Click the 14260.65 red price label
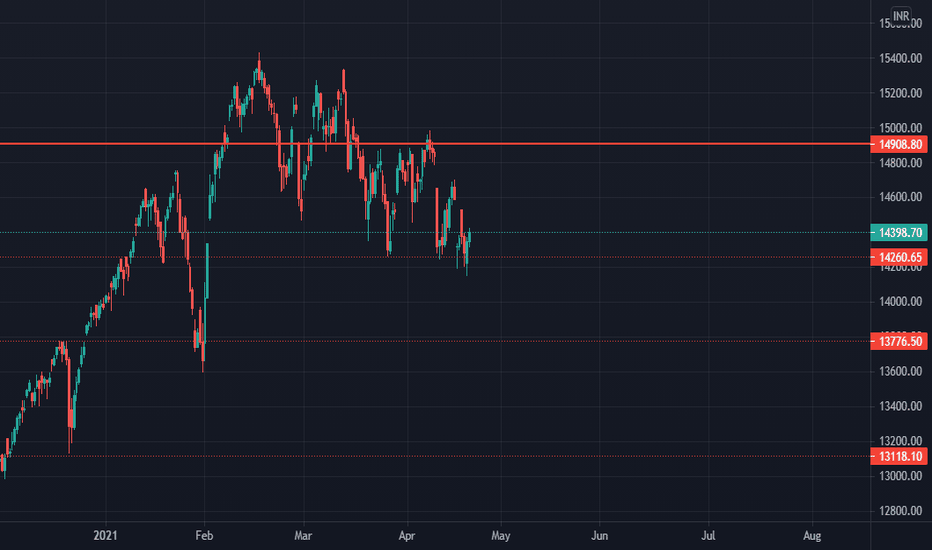The width and height of the screenshot is (932, 550). point(899,257)
